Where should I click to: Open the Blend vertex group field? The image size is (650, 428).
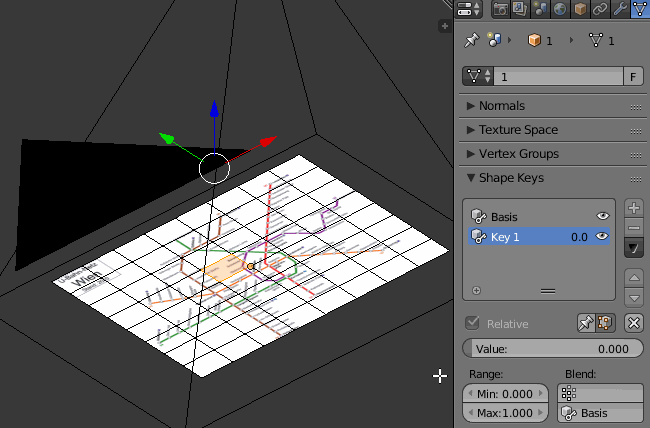click(x=600, y=393)
